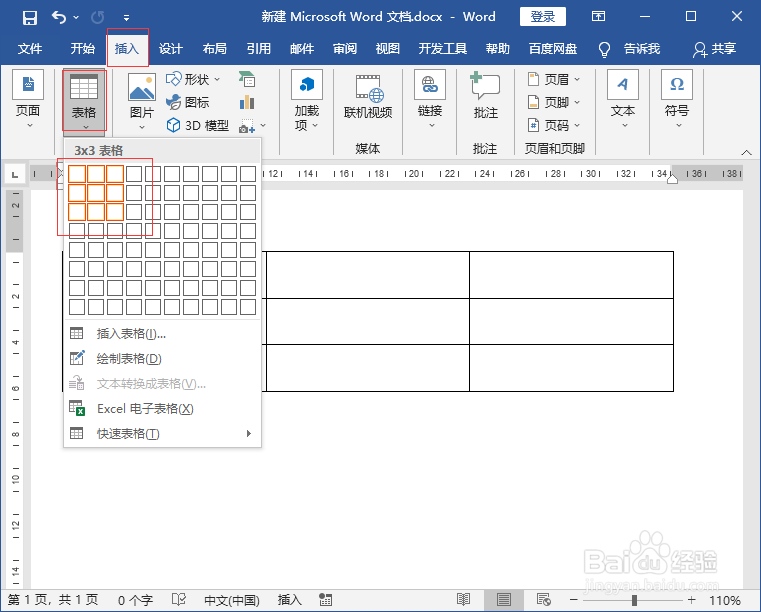Switch to the 视图 tab
The width and height of the screenshot is (761, 612).
tap(388, 49)
